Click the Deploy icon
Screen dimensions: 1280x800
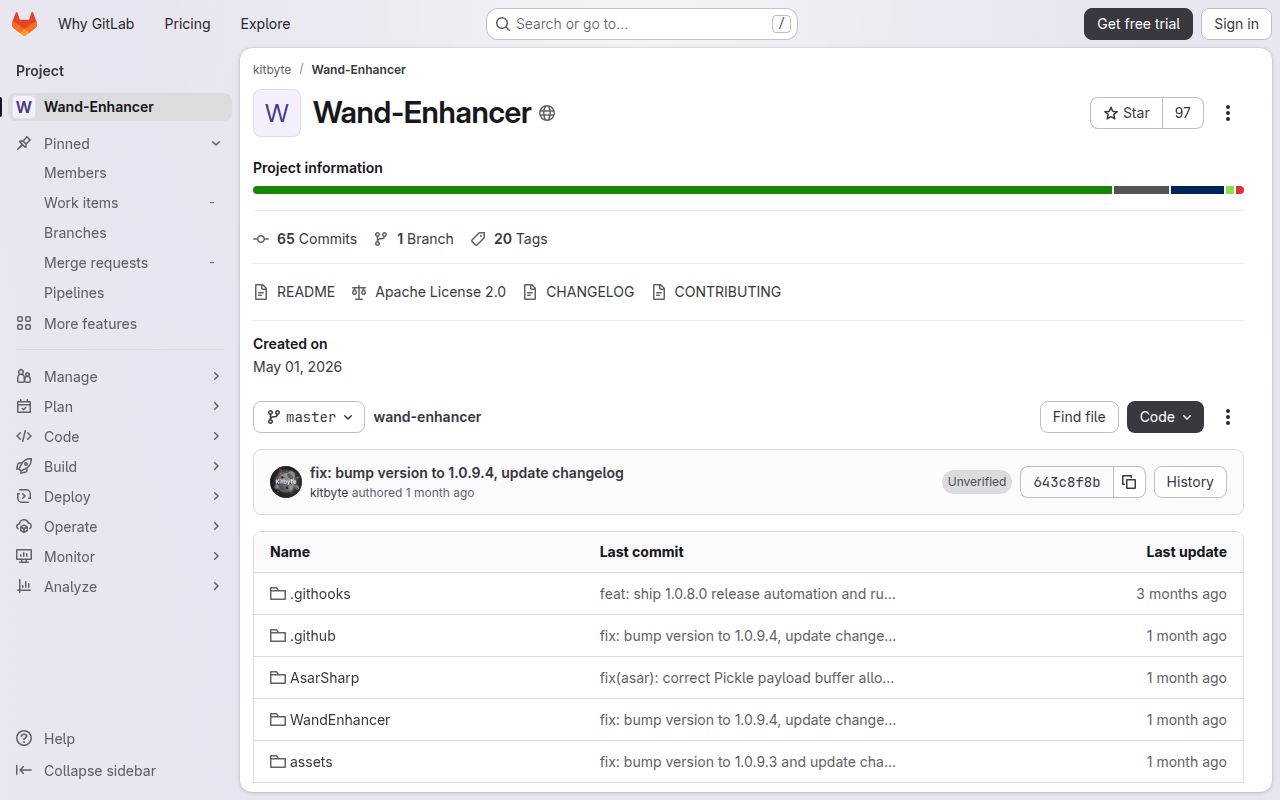pos(24,497)
